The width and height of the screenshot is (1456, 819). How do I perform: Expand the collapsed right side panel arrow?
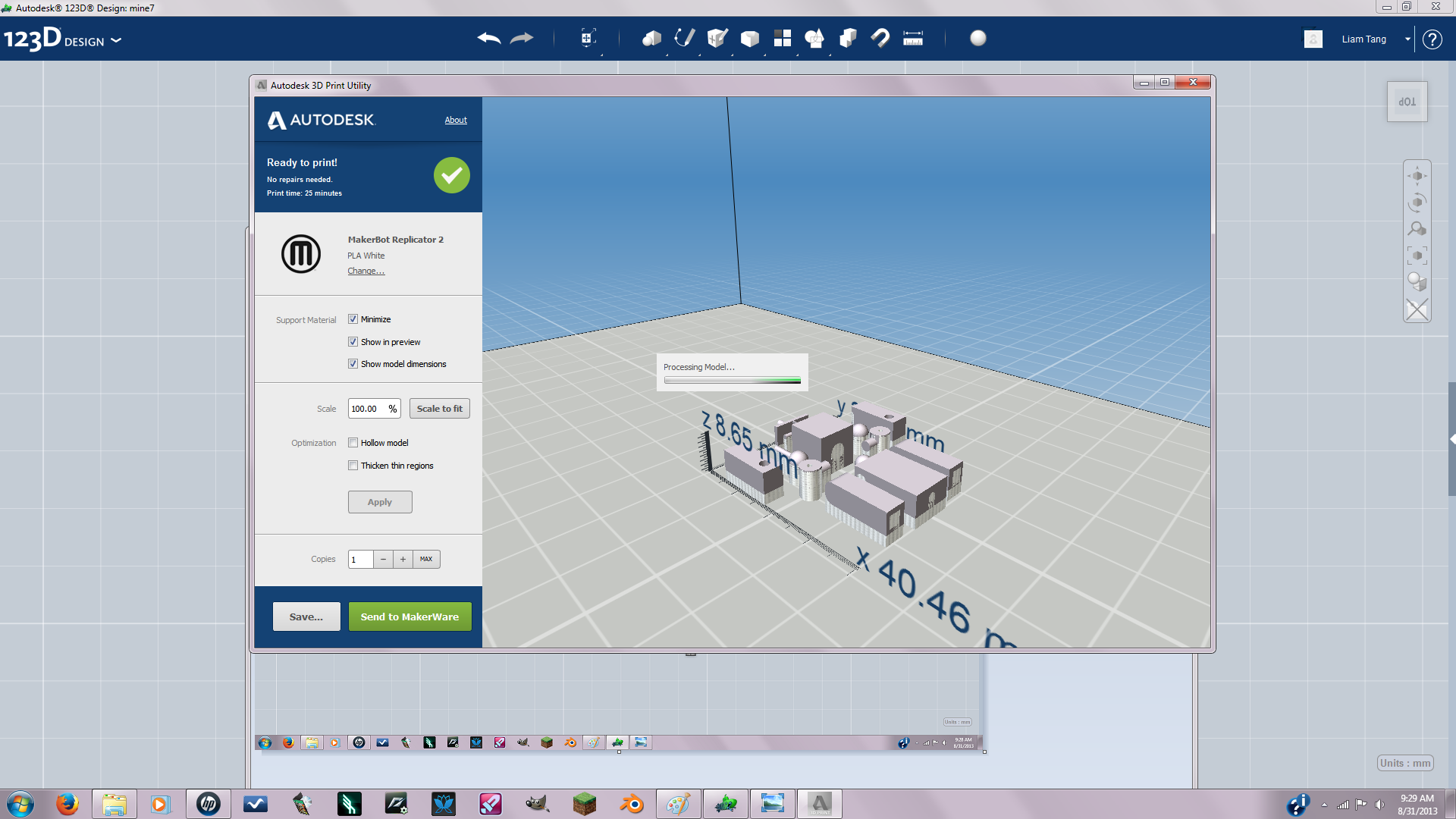[1452, 439]
